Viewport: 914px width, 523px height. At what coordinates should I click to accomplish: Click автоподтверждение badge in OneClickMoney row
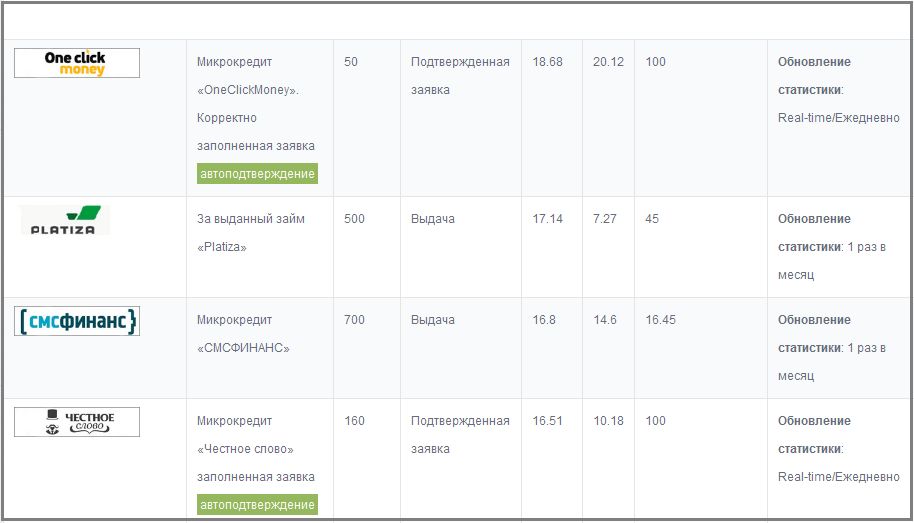(x=257, y=174)
